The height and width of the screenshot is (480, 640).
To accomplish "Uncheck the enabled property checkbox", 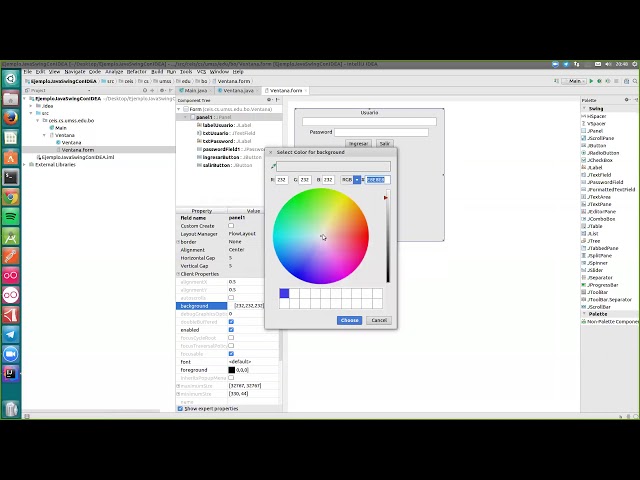I will [231, 330].
